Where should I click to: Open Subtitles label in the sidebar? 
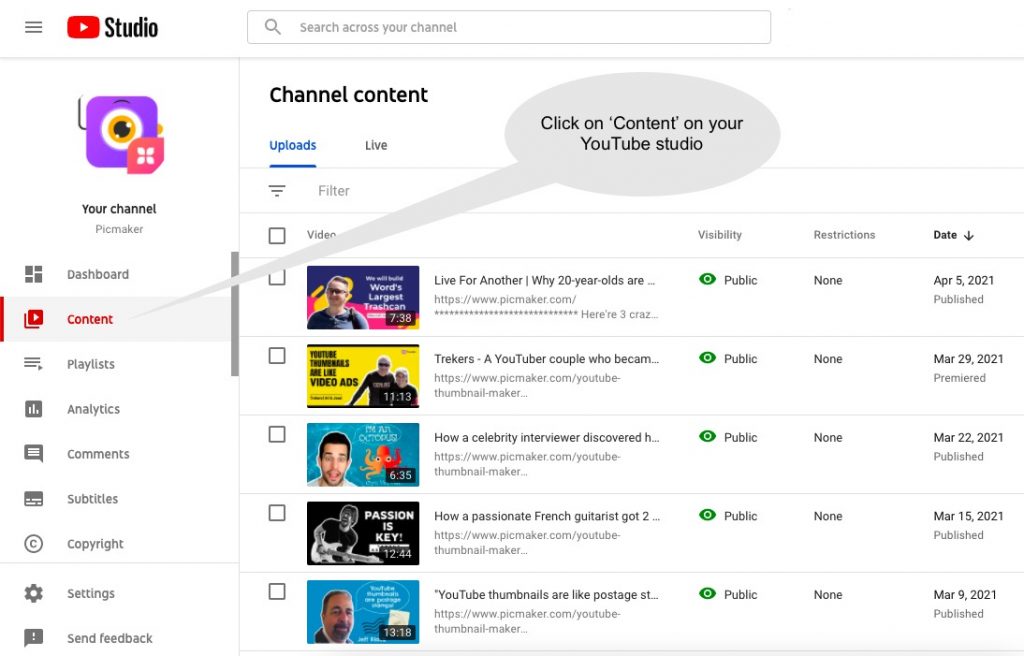coord(92,499)
